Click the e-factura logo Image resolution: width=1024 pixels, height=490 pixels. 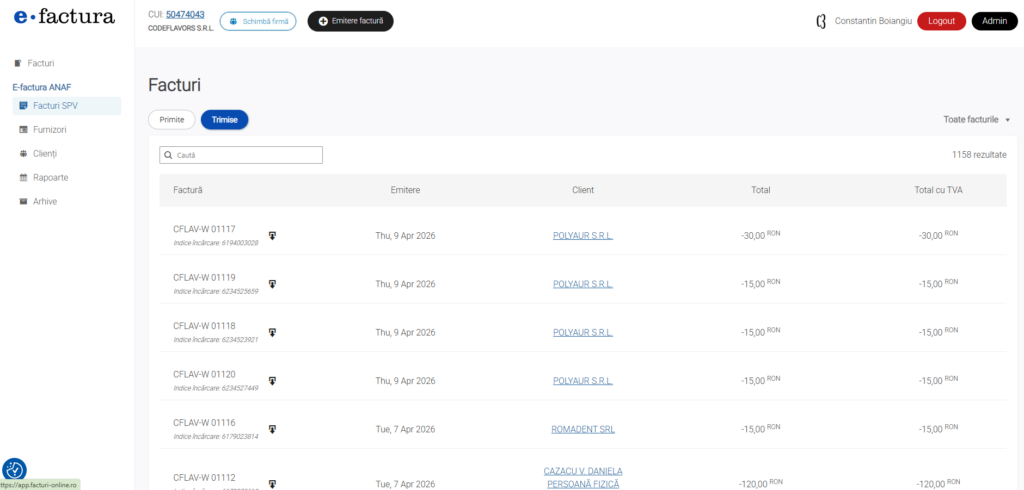click(x=64, y=17)
